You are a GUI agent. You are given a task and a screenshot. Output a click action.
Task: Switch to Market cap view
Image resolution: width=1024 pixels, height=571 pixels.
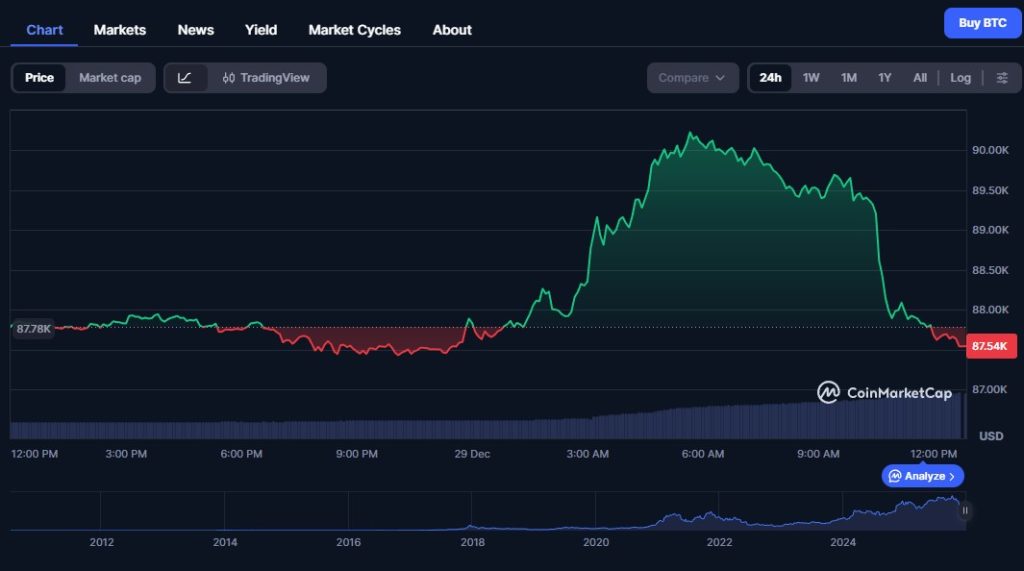click(x=110, y=78)
